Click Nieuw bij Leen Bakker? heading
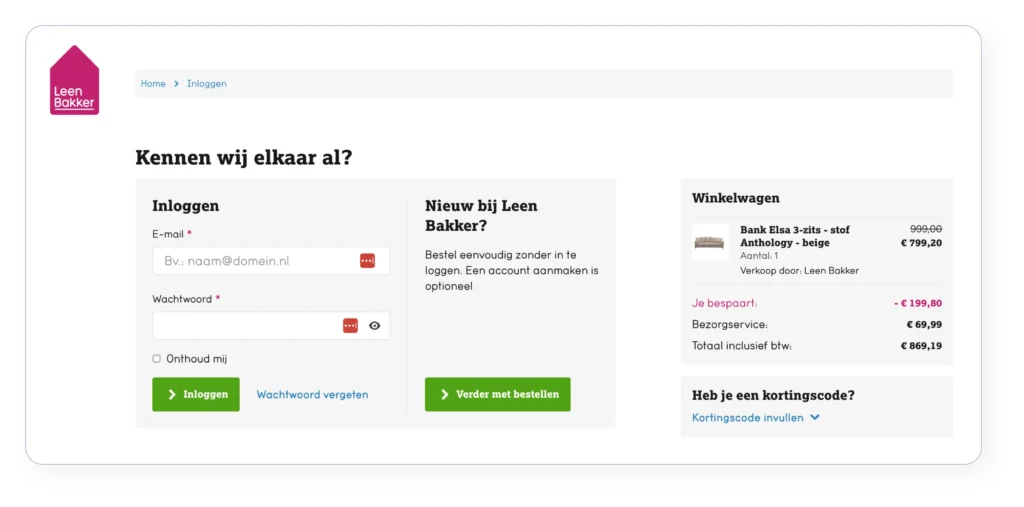1024x507 pixels. coord(481,216)
